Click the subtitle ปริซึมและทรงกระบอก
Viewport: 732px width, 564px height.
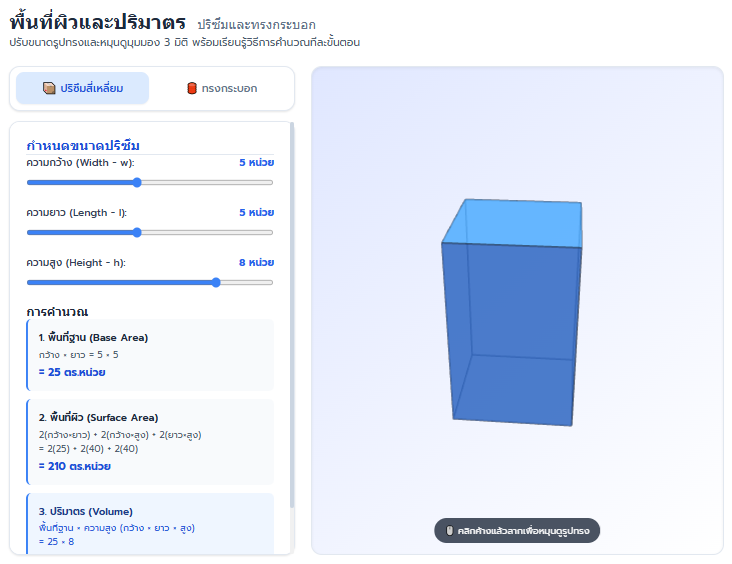256,24
